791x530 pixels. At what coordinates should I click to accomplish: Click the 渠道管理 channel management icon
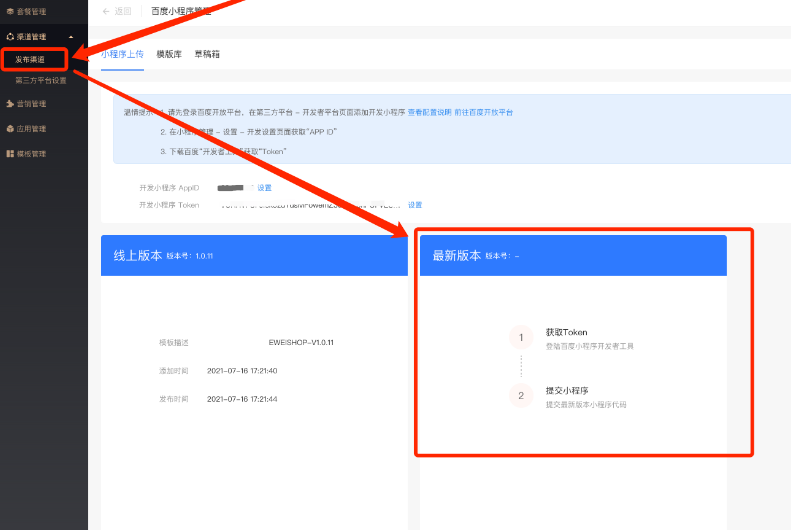click(x=10, y=37)
